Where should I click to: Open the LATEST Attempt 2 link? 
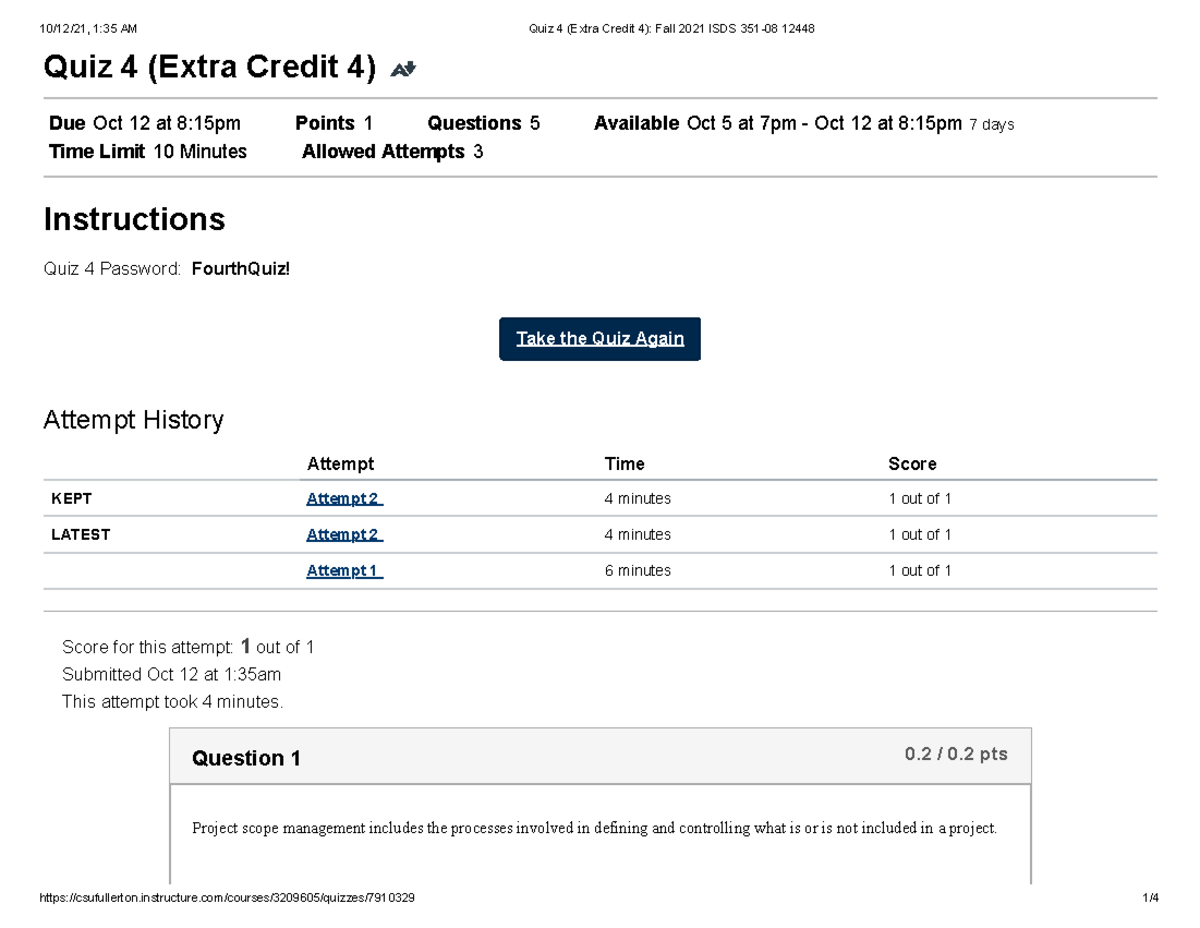click(344, 534)
